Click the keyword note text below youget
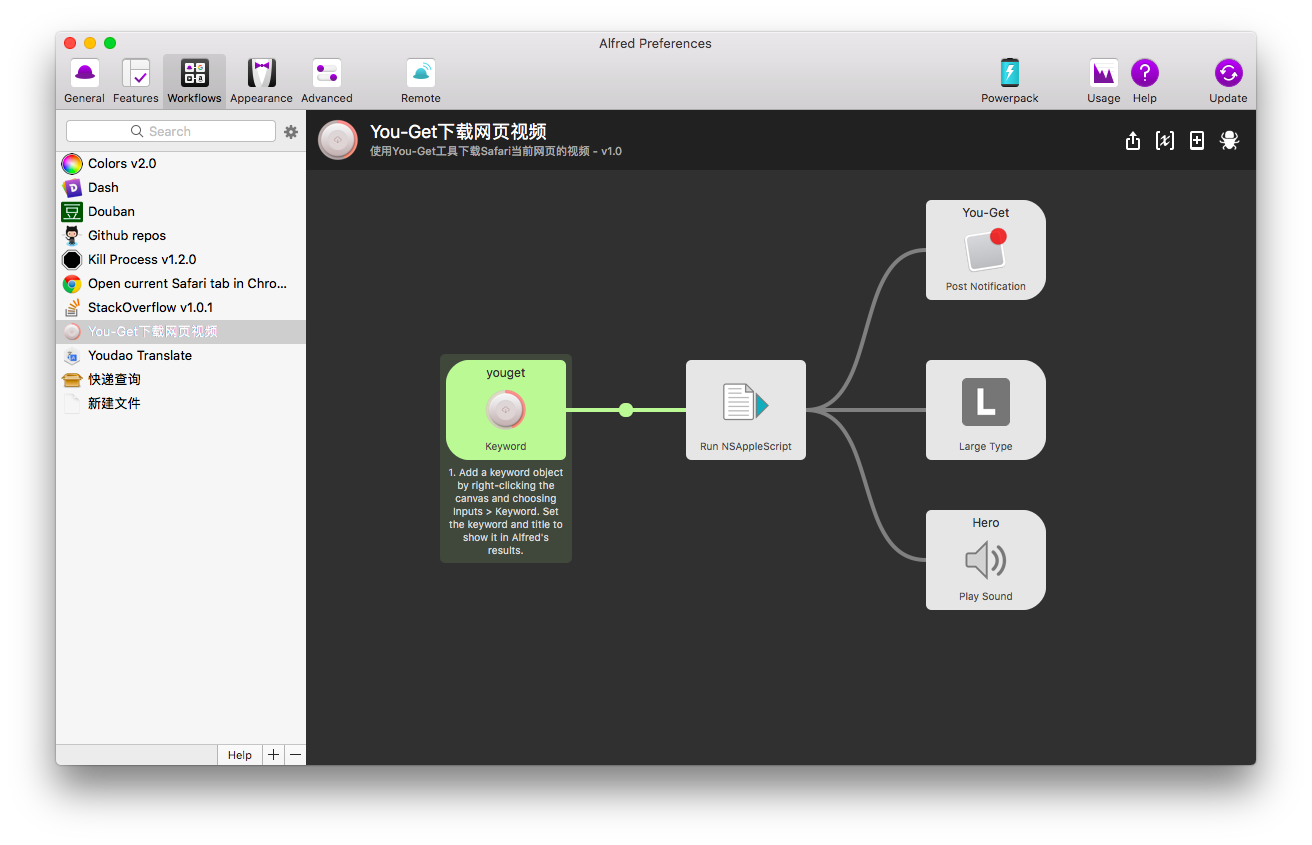Image resolution: width=1312 pixels, height=845 pixels. click(506, 511)
